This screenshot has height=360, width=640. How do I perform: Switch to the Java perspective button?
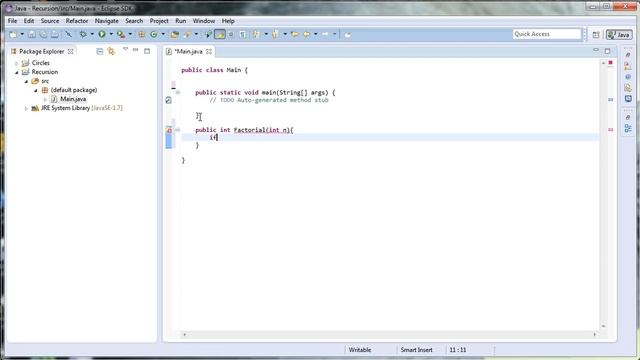[619, 35]
